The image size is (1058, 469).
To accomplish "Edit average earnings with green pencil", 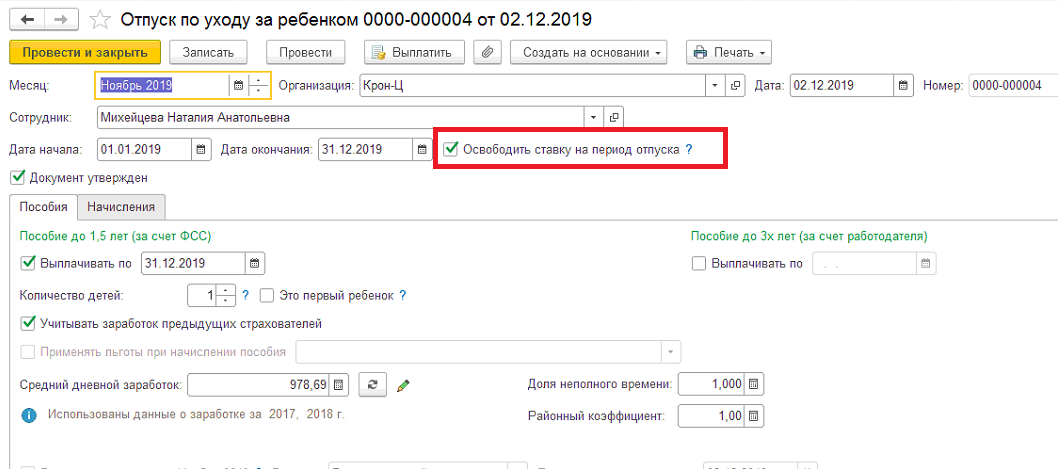I will coord(403,386).
